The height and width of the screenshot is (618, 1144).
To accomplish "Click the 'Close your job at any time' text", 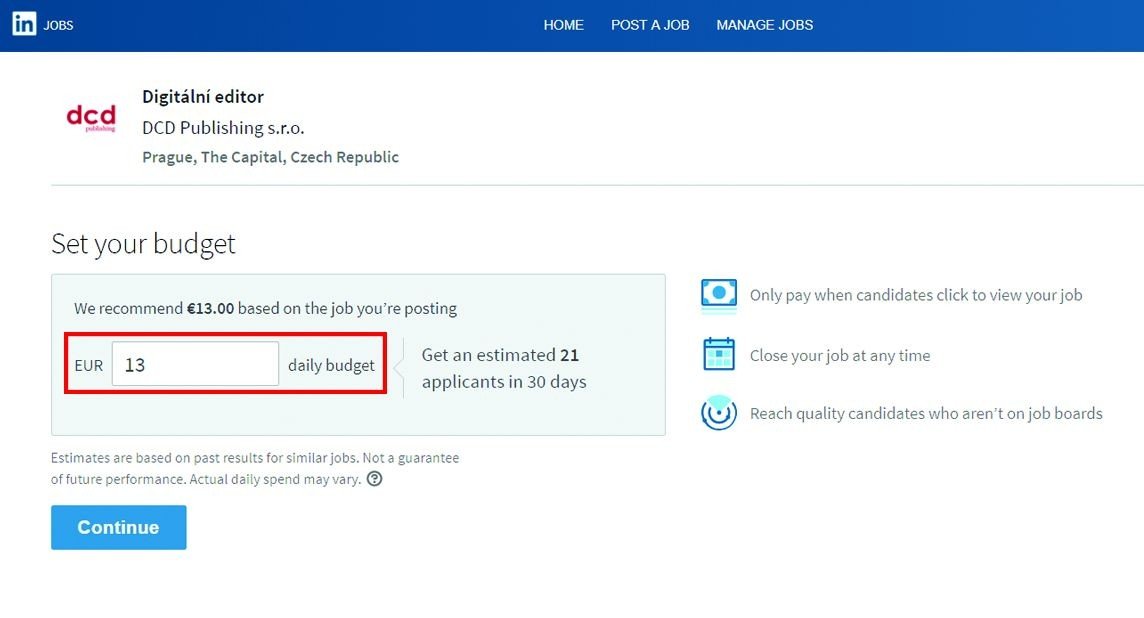I will (x=840, y=356).
